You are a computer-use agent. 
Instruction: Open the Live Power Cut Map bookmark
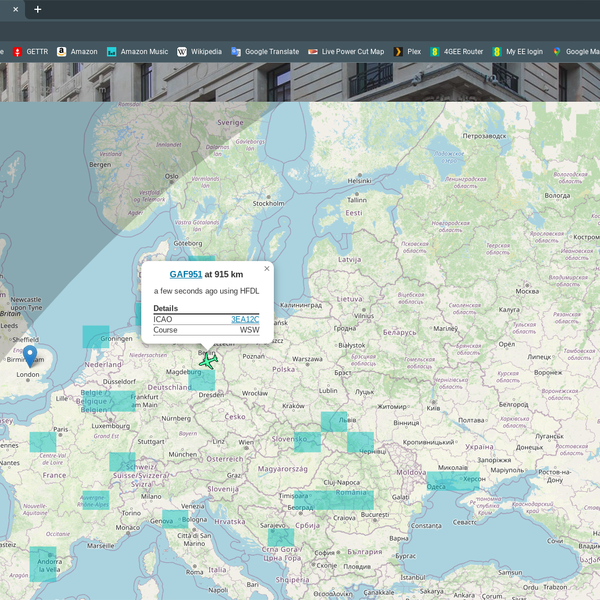click(x=346, y=51)
